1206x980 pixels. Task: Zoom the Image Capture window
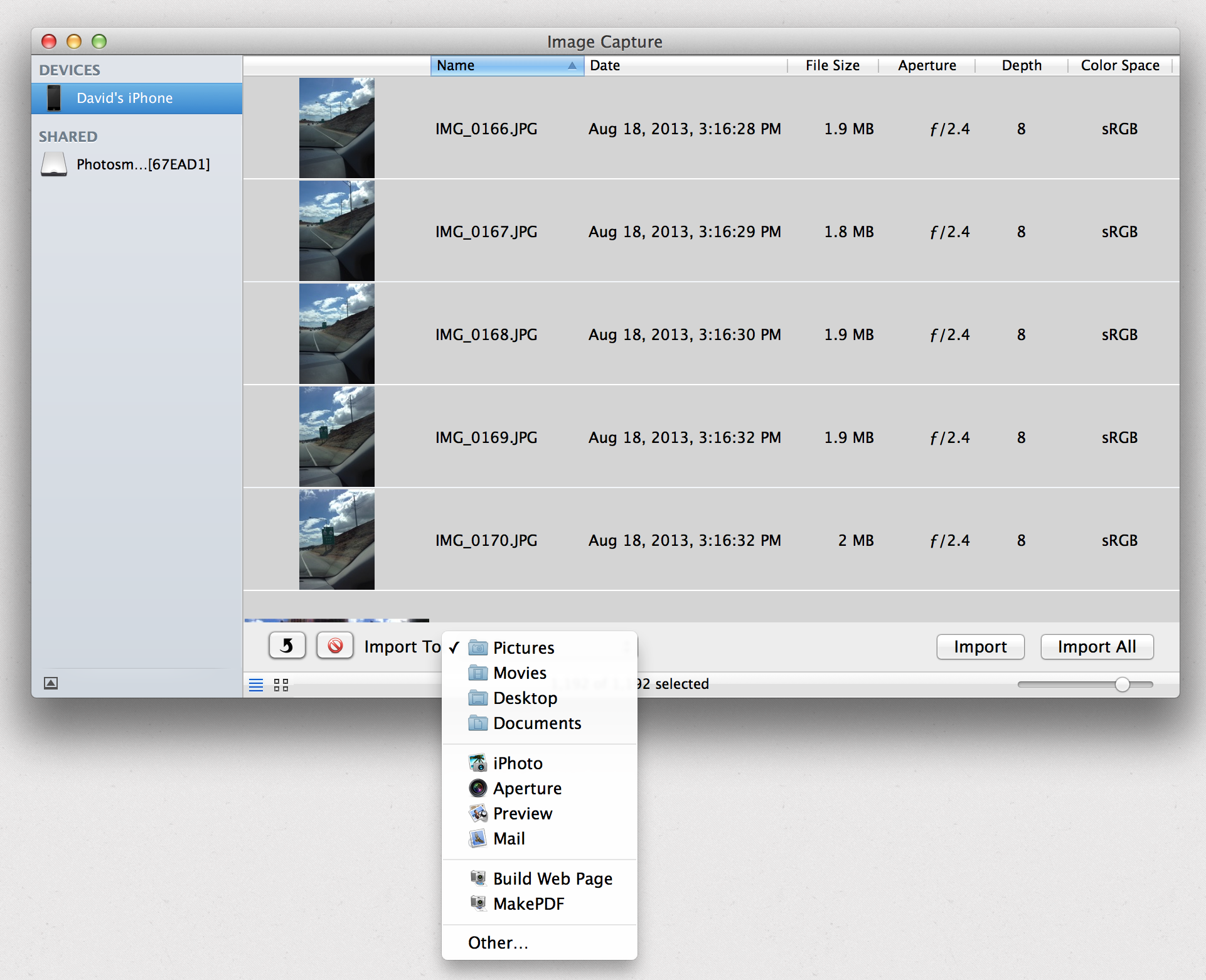(x=99, y=41)
